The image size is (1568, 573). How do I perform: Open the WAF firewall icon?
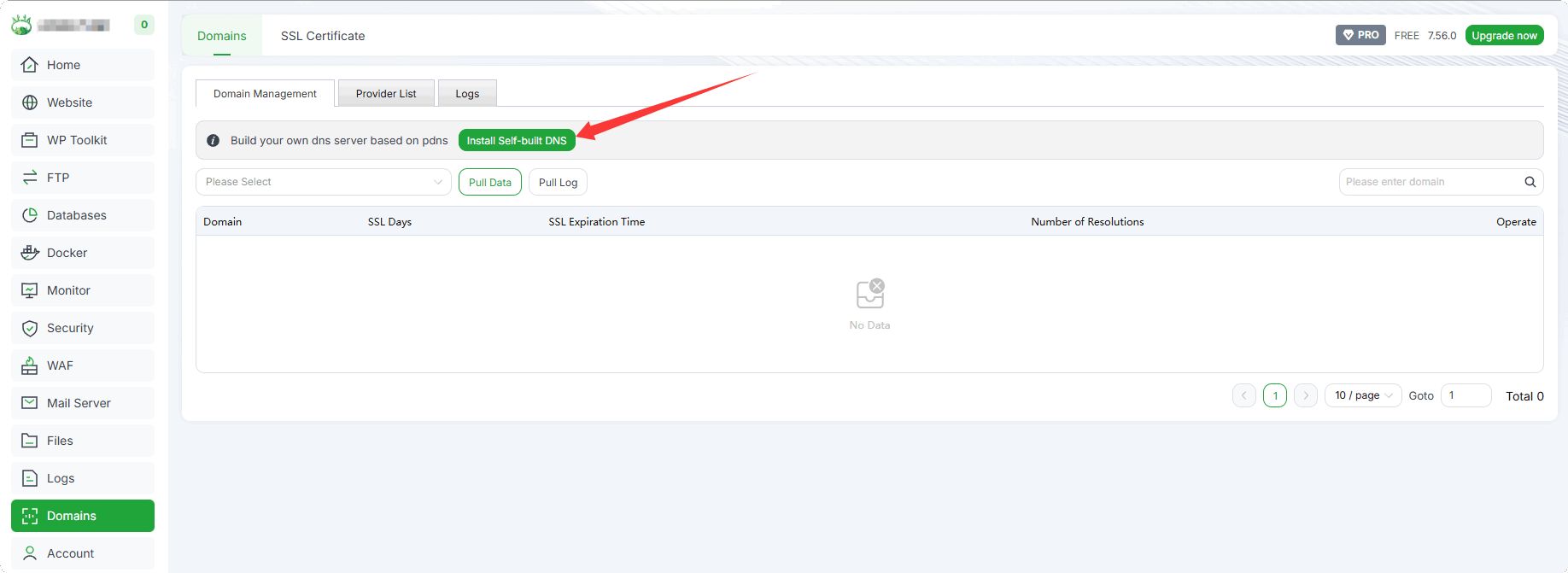[x=30, y=365]
